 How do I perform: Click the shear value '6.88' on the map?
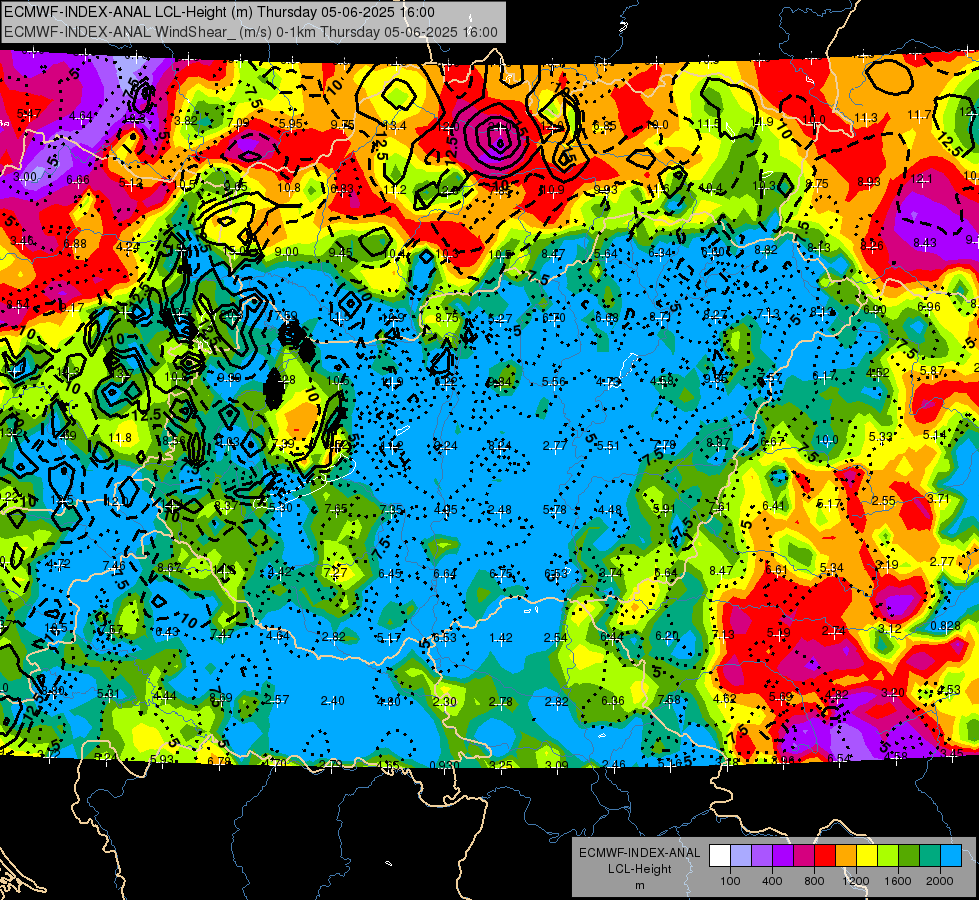[75, 244]
